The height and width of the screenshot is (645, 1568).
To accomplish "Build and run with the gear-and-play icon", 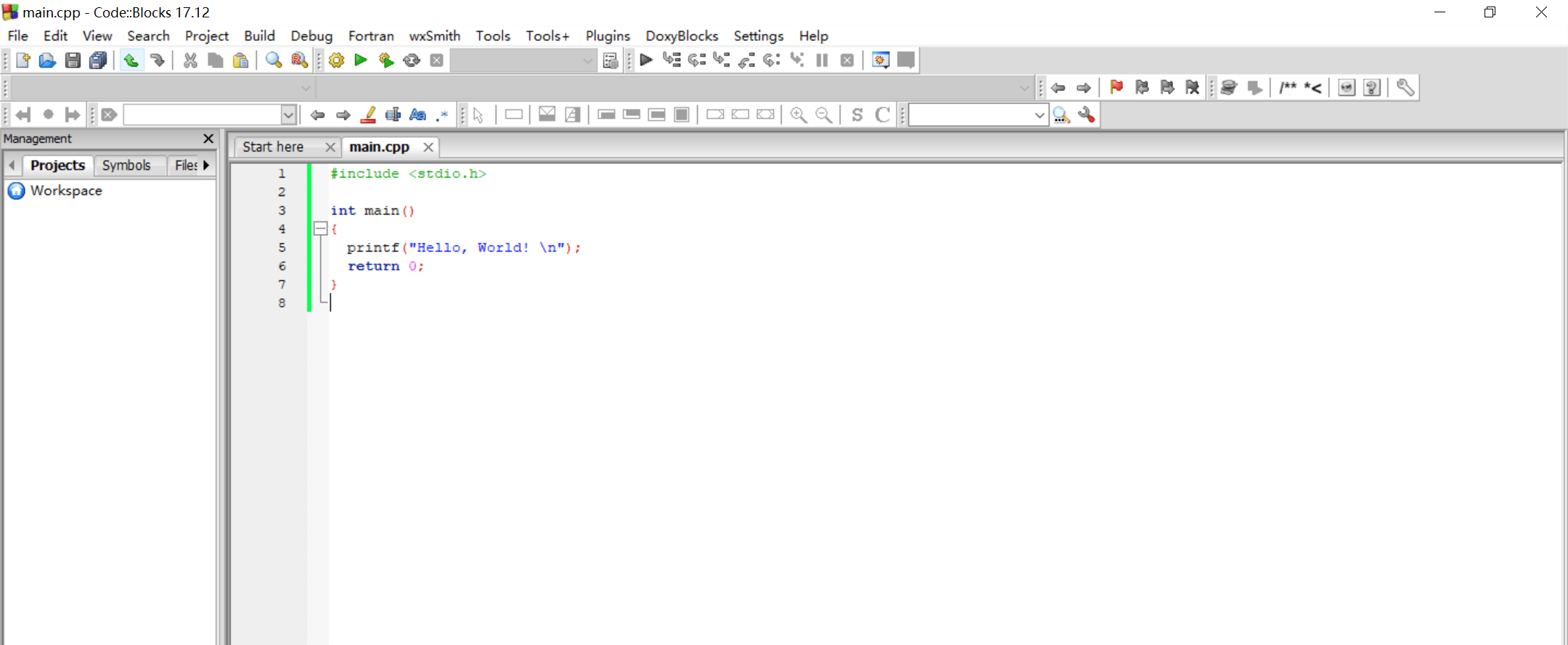I will coord(386,60).
